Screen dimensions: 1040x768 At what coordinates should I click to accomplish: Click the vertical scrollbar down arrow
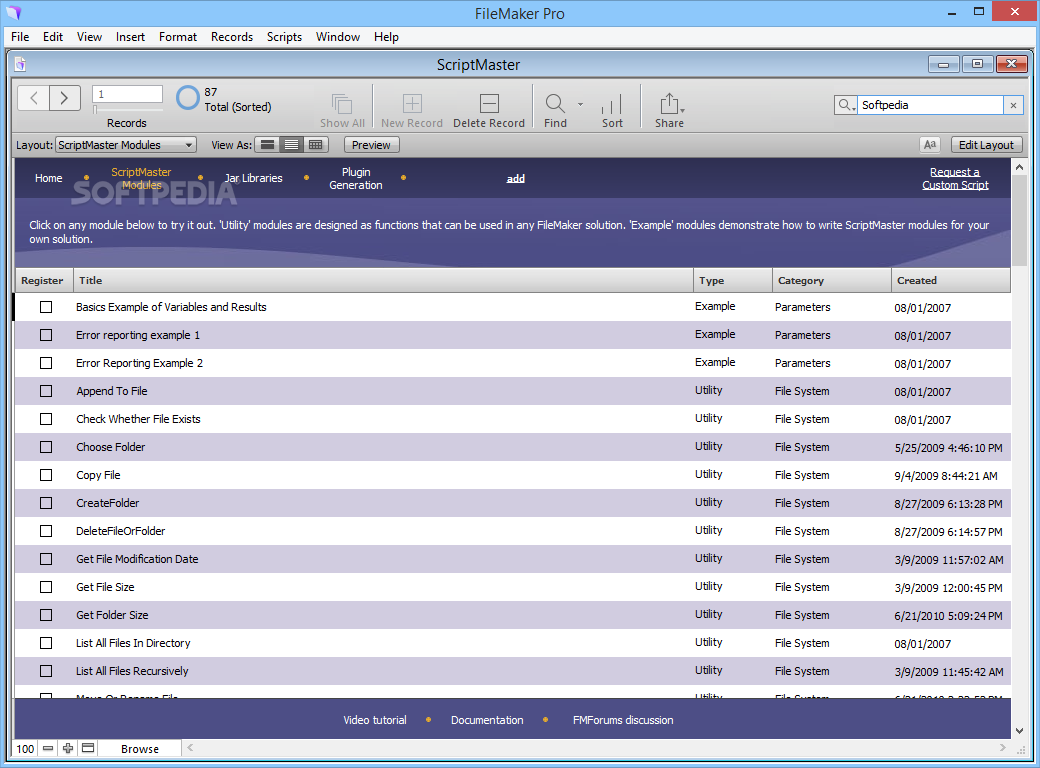(x=1019, y=731)
